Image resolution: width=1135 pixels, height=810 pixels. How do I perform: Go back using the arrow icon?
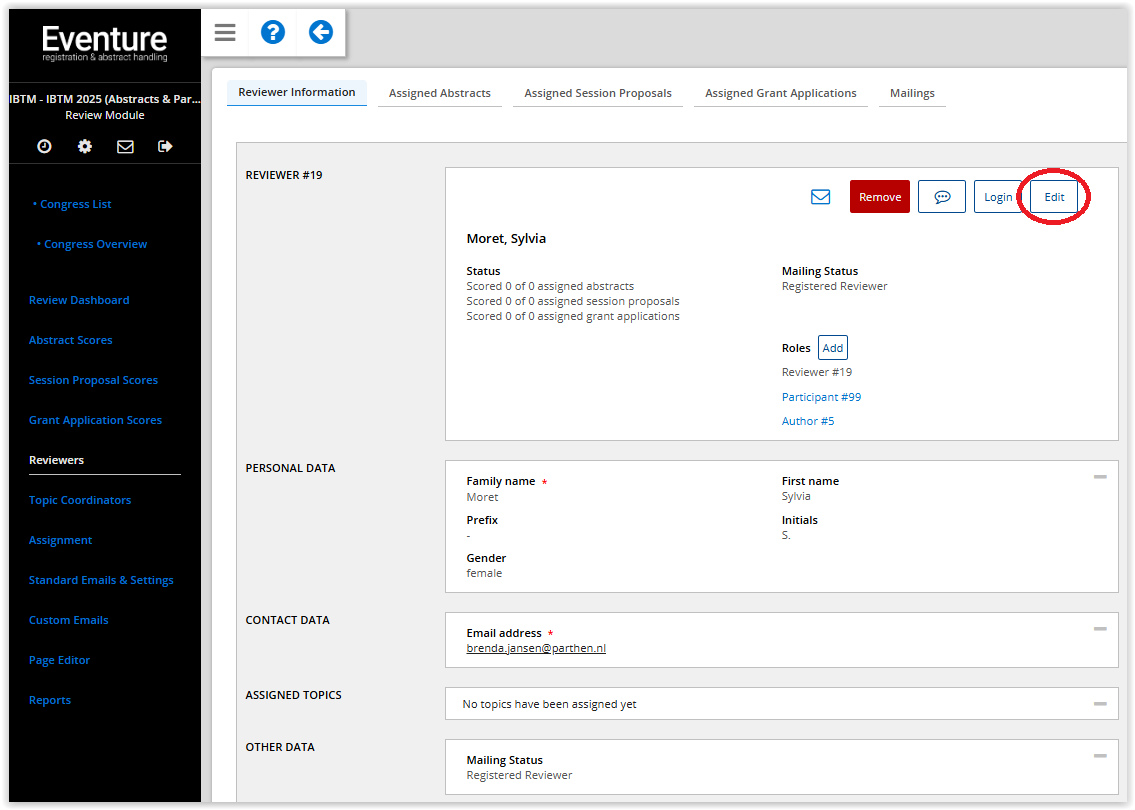coord(320,33)
